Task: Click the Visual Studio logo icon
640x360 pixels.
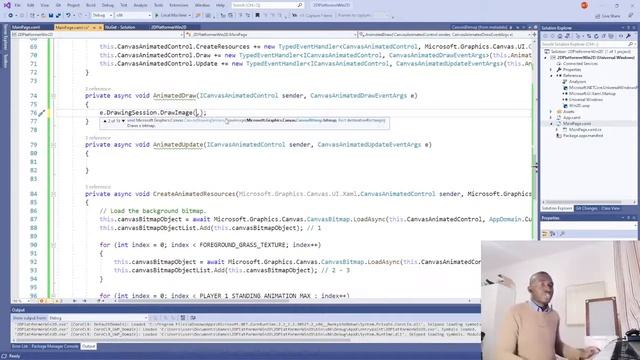Action: 7,5
